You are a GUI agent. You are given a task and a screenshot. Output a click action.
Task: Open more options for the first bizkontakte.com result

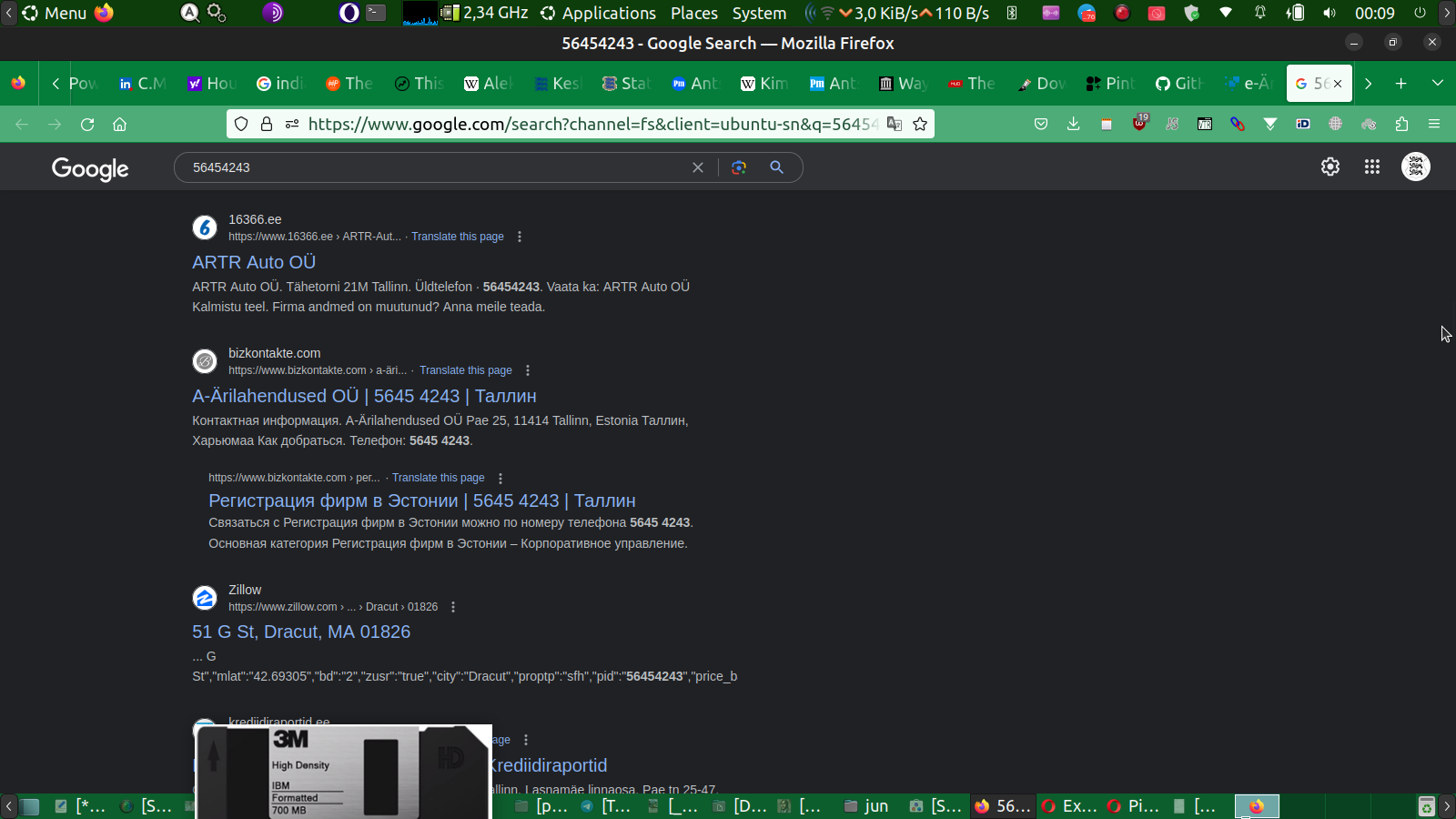click(528, 370)
